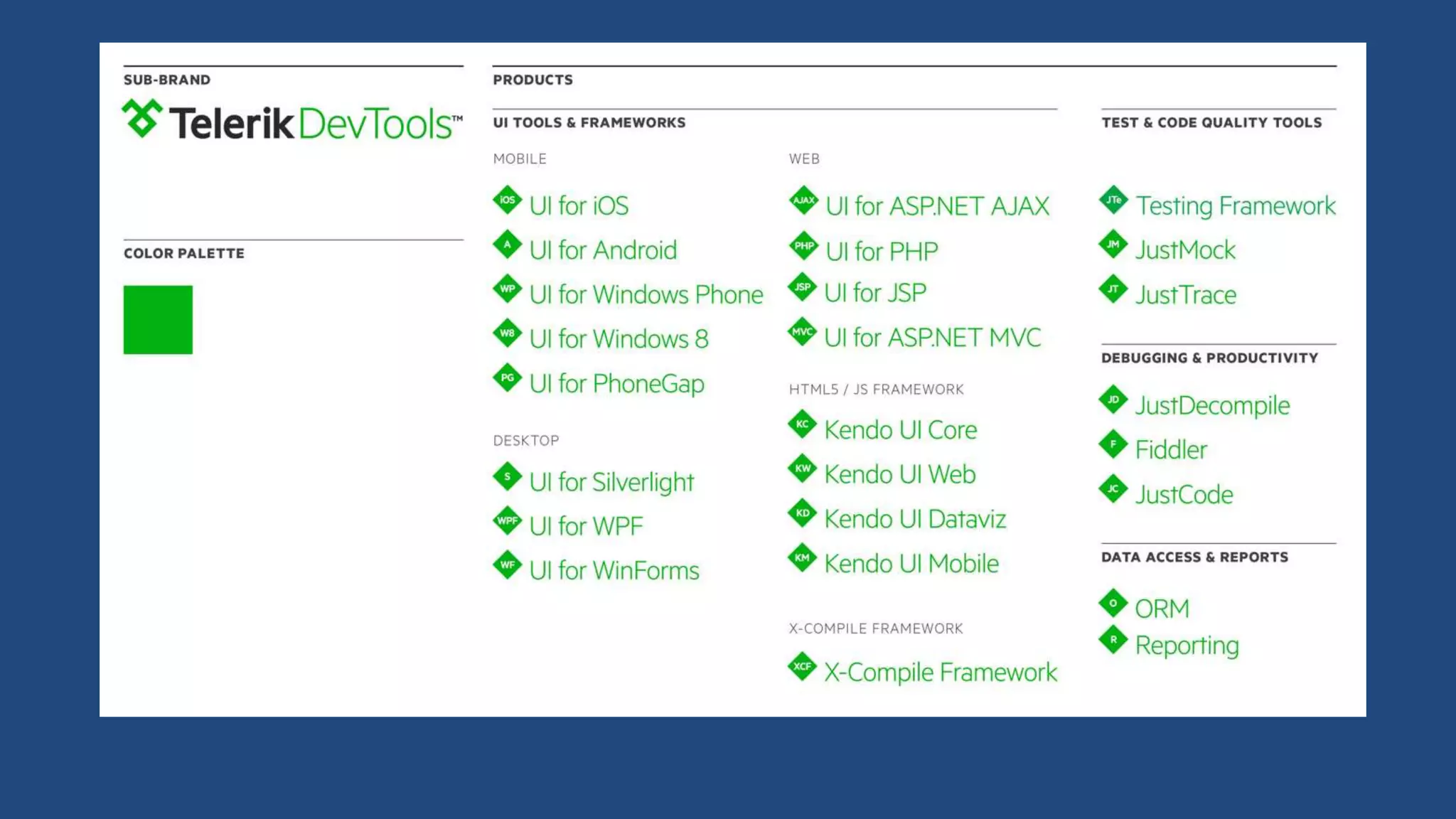
Task: Open the UI for Android product
Action: [603, 250]
